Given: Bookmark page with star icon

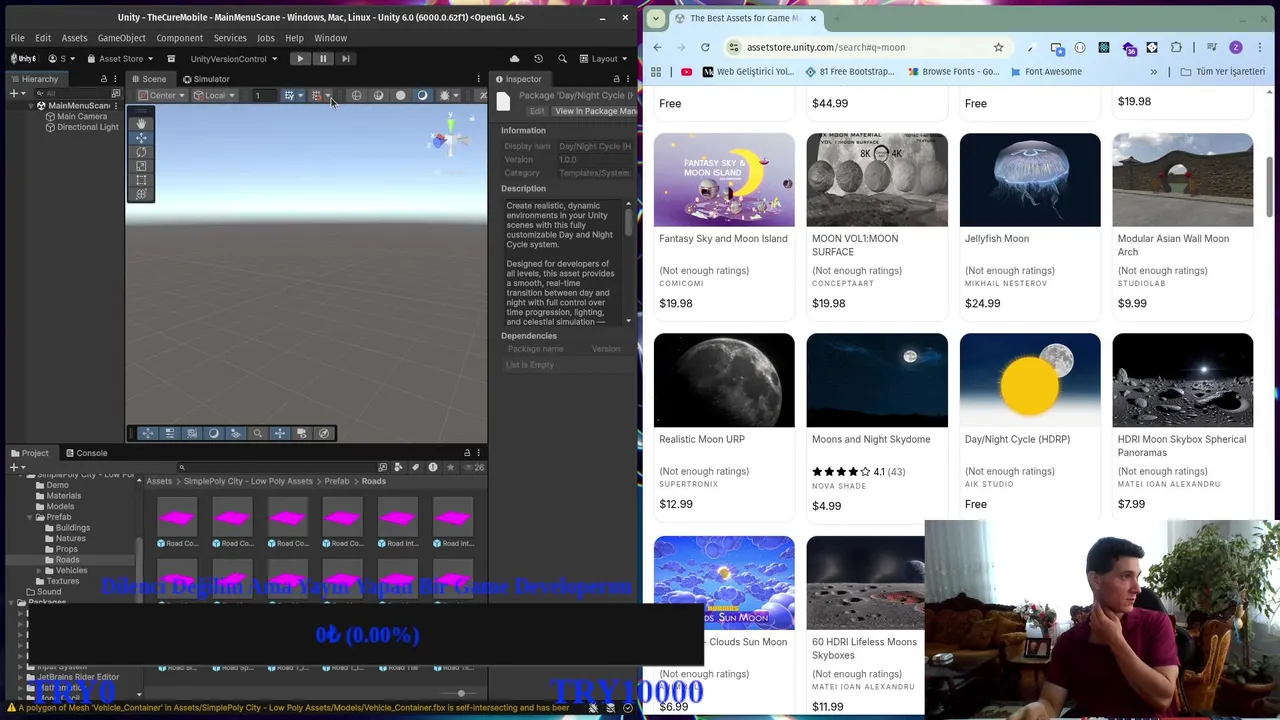Looking at the screenshot, I should click(998, 47).
